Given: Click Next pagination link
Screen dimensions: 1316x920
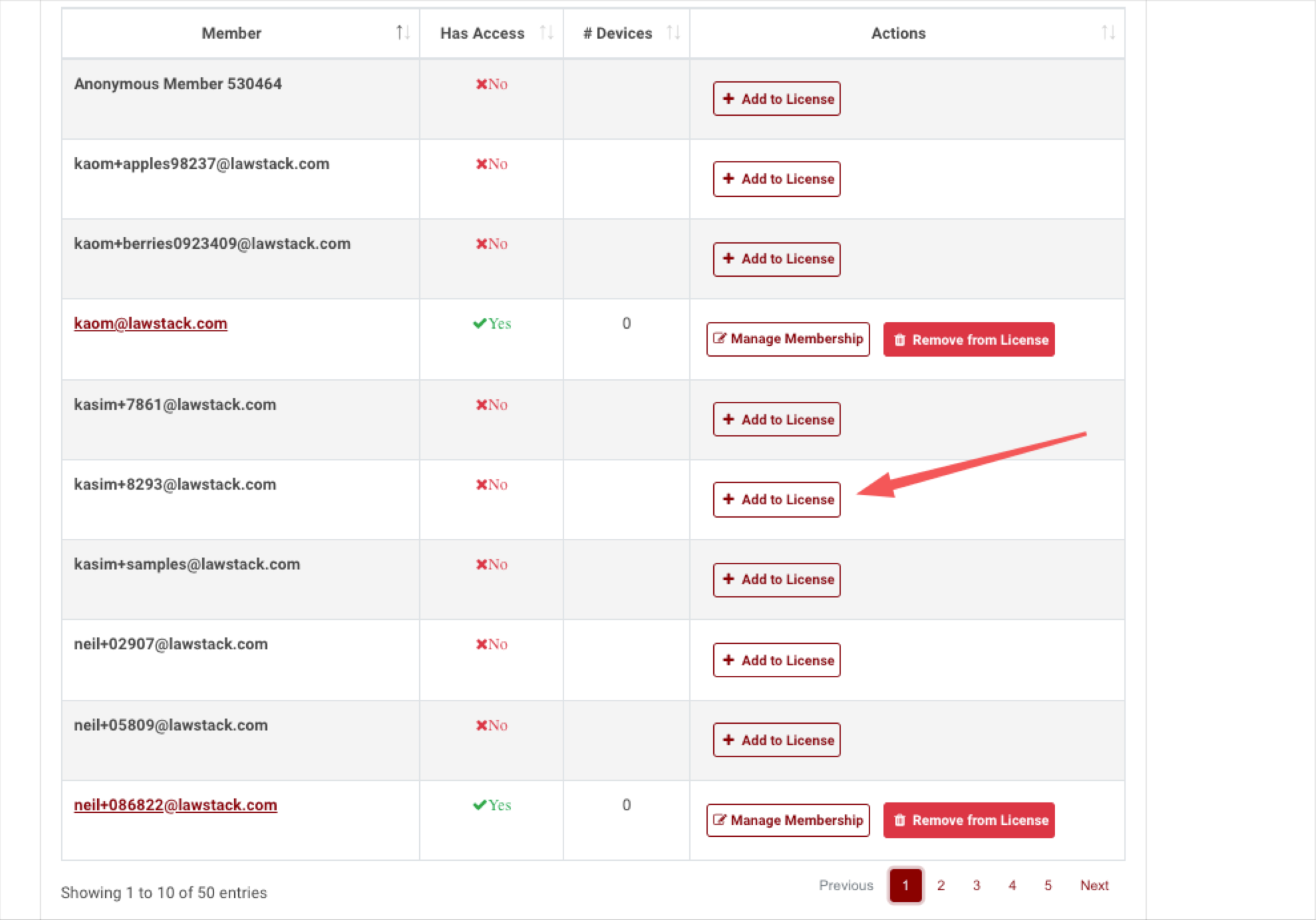Looking at the screenshot, I should point(1094,885).
